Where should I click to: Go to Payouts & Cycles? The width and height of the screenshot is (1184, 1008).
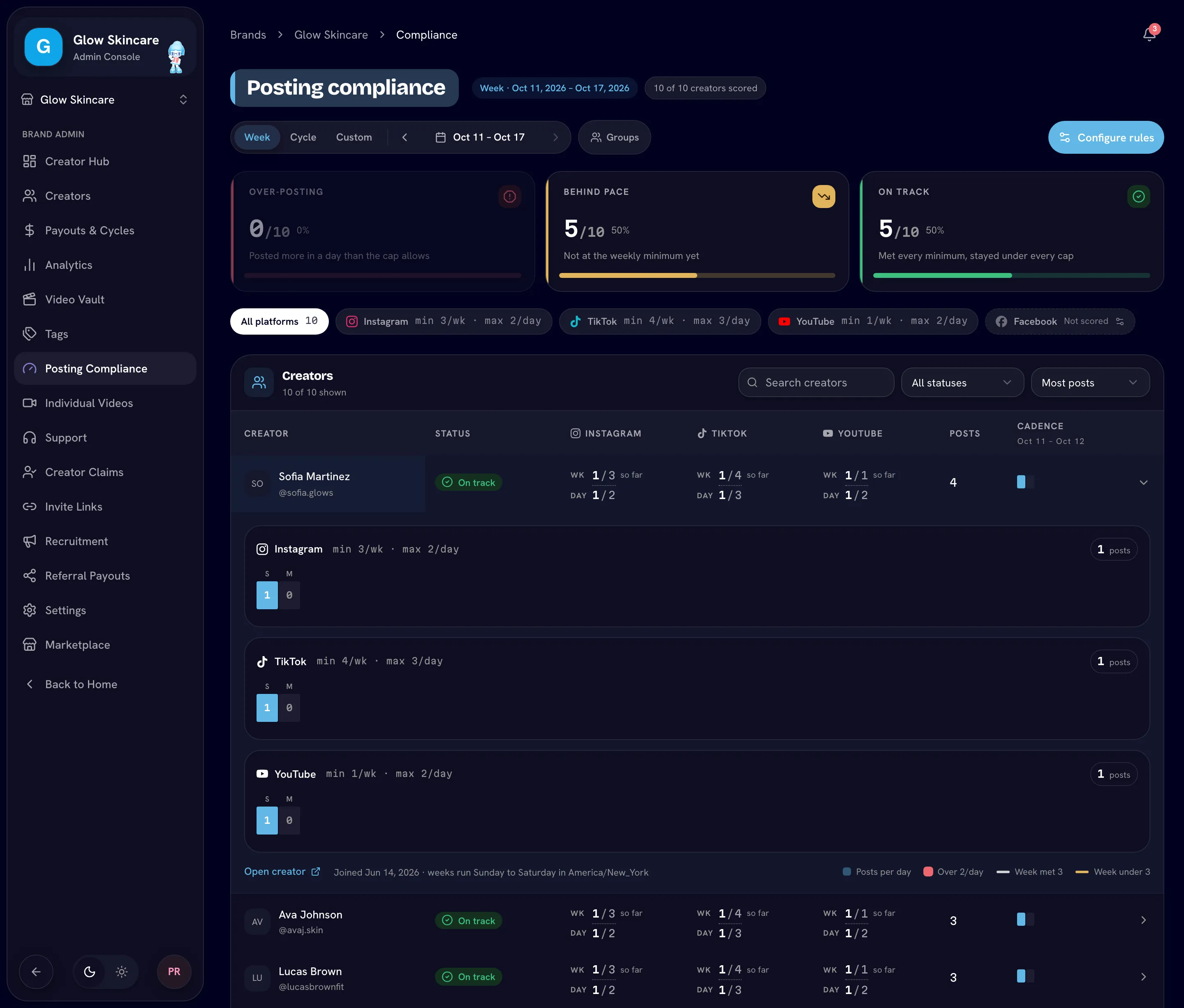[105, 230]
